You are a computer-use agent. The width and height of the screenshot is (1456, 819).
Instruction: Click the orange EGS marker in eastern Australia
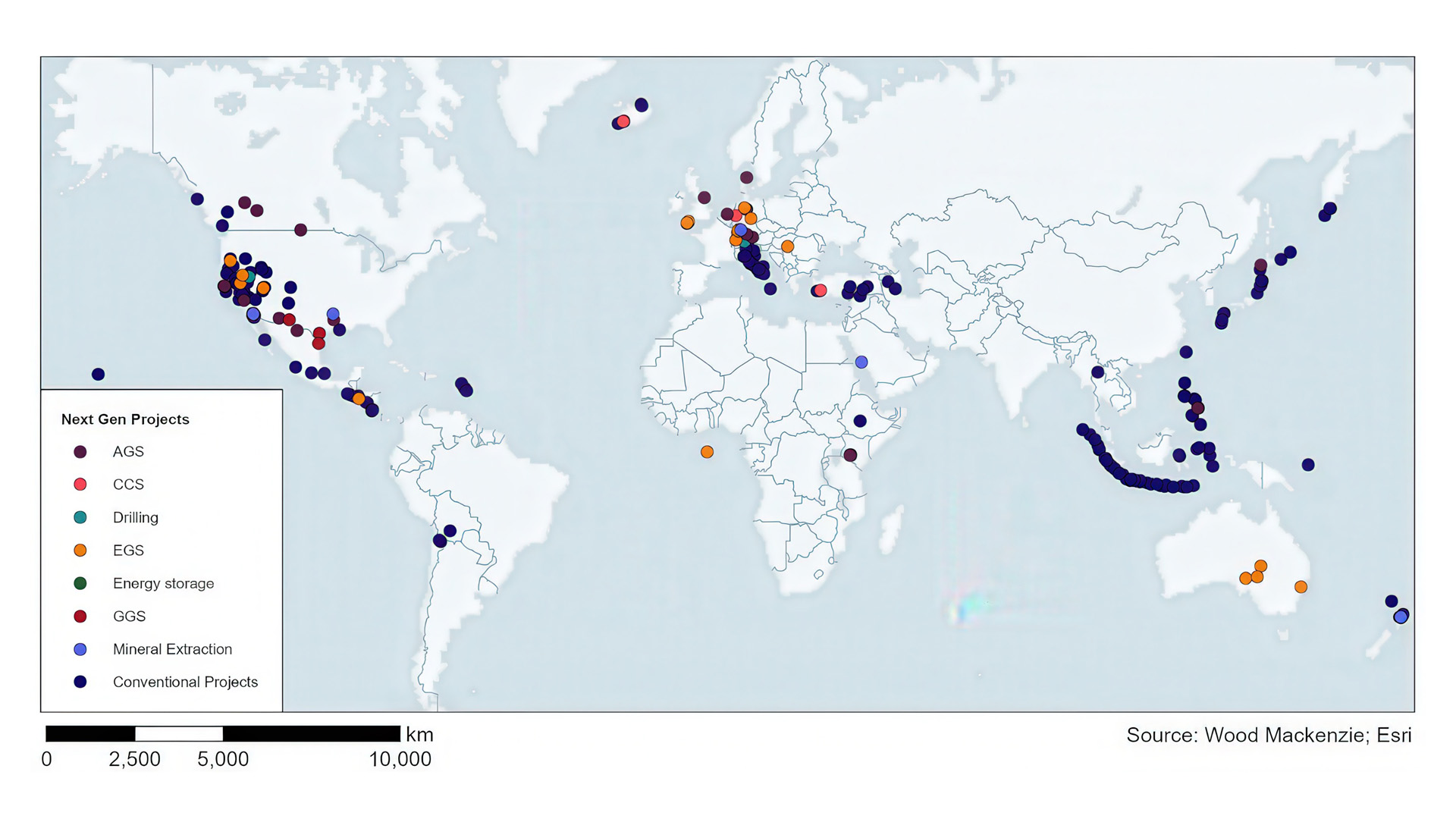click(1301, 587)
